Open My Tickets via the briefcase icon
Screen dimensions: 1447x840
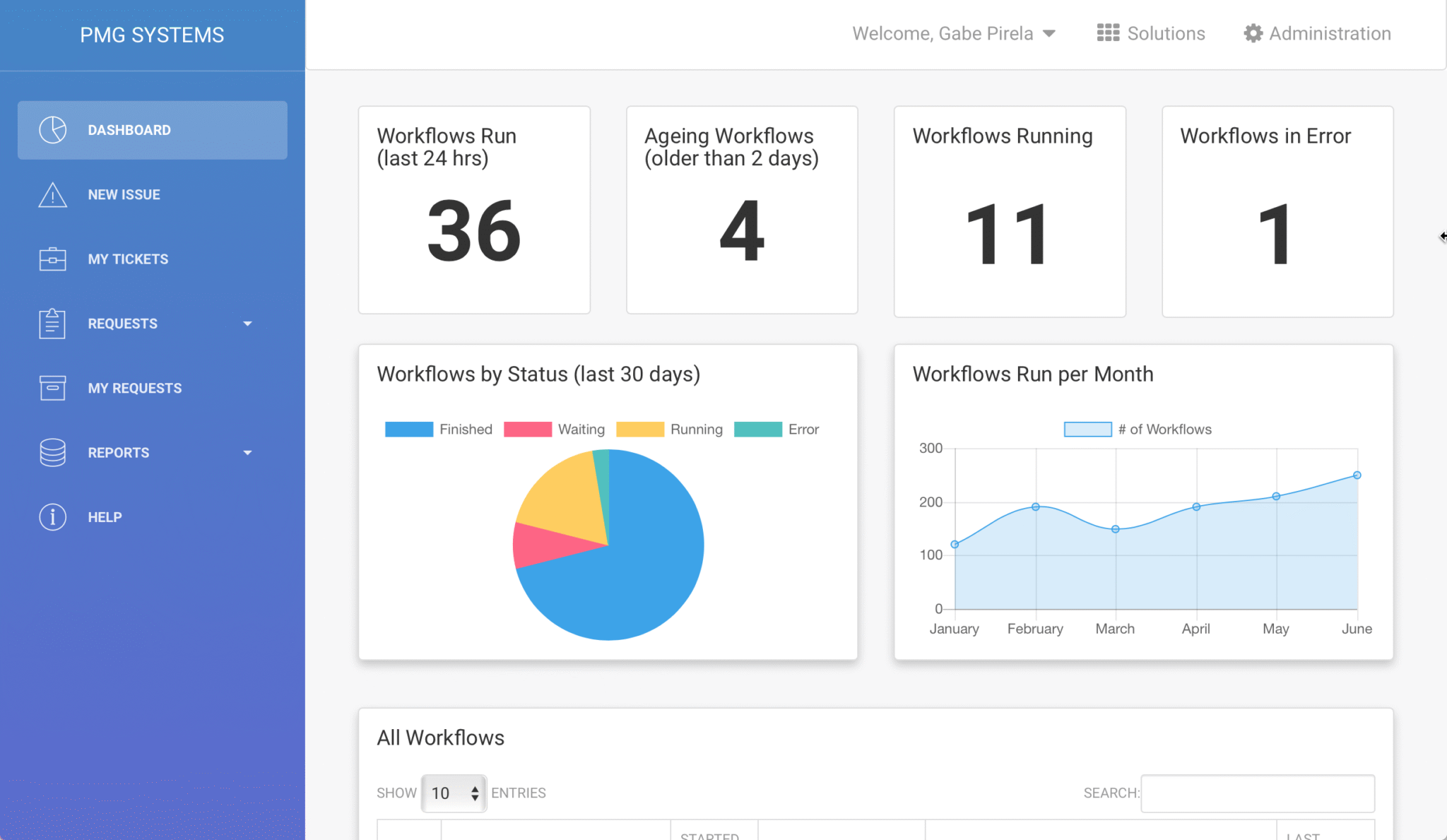[52, 259]
